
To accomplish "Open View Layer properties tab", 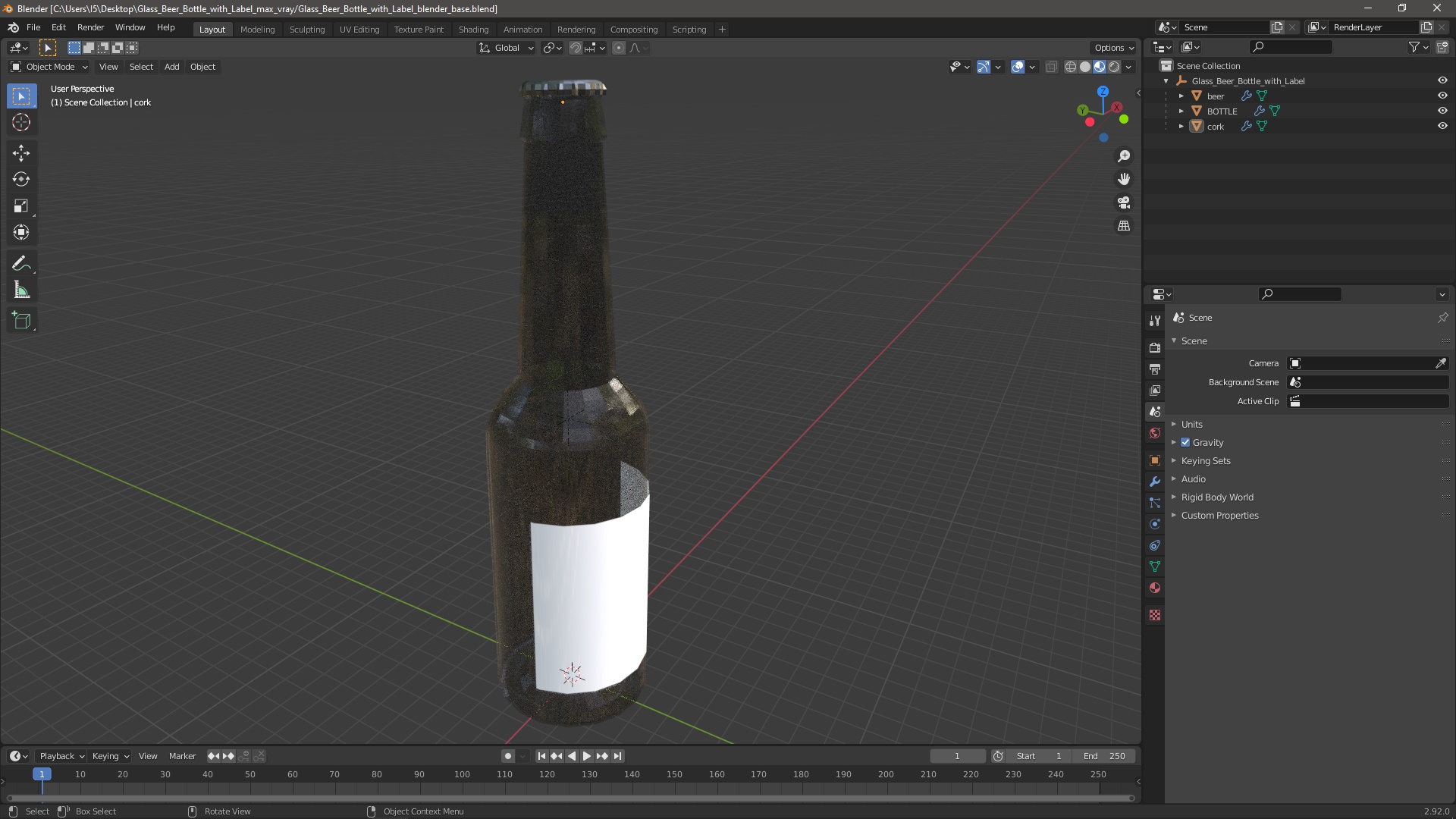I will click(x=1155, y=390).
